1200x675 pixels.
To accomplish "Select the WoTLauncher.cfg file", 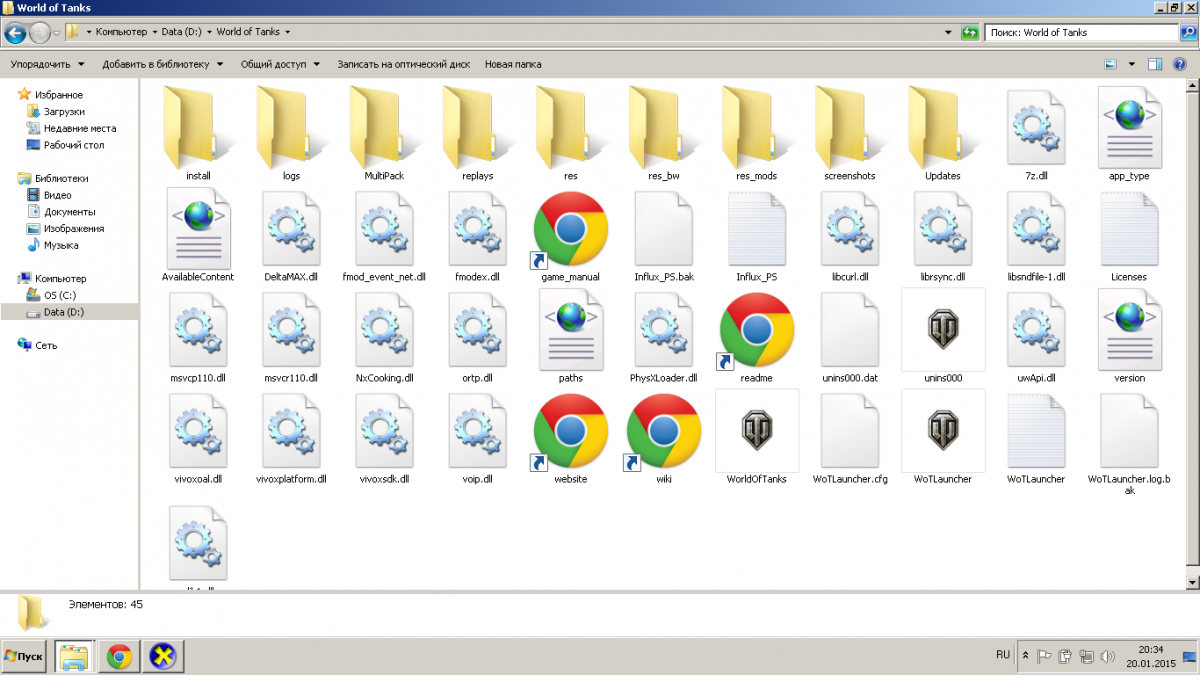I will pos(850,431).
